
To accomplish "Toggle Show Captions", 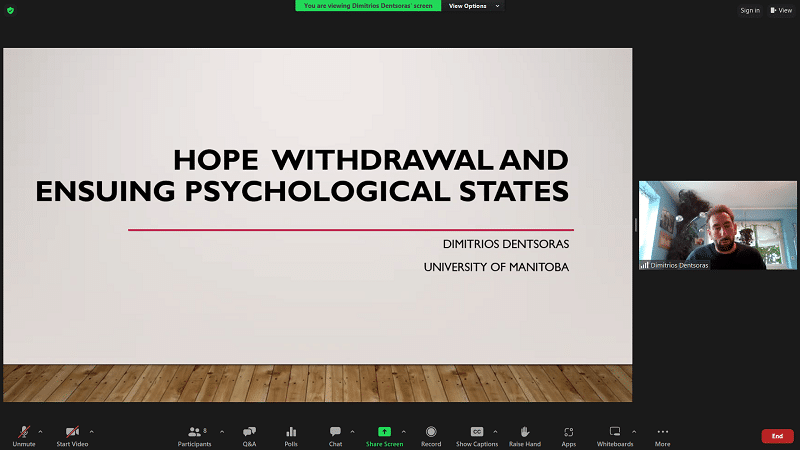I will [477, 434].
